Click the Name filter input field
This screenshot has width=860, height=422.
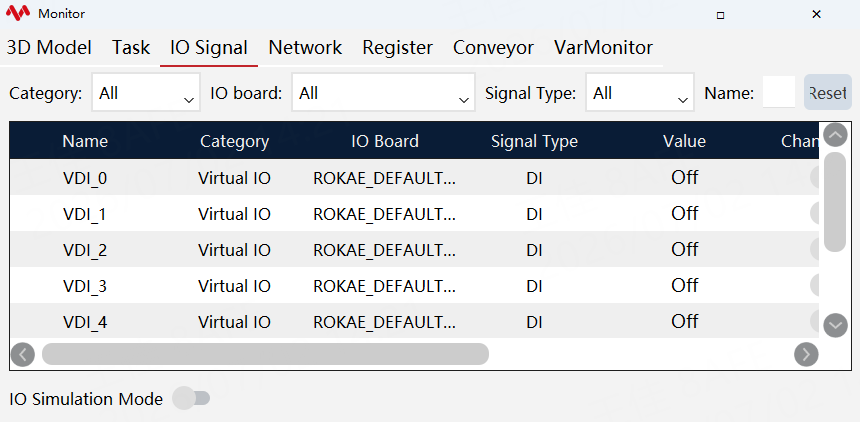pos(779,92)
